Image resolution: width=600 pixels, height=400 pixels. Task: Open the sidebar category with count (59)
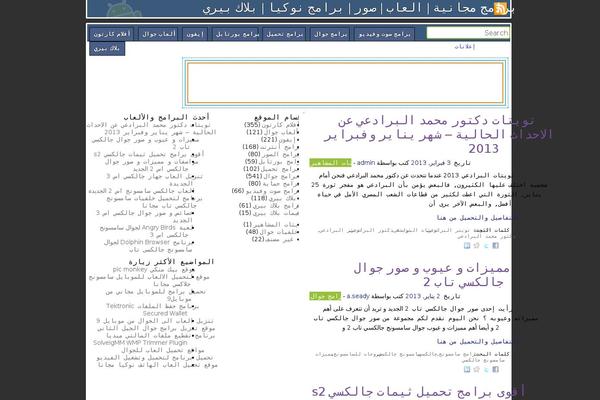(272, 162)
